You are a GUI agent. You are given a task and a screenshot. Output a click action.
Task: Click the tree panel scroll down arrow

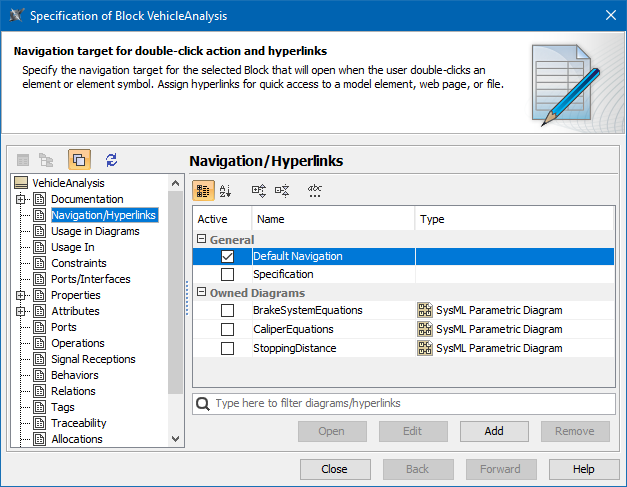coord(176,438)
